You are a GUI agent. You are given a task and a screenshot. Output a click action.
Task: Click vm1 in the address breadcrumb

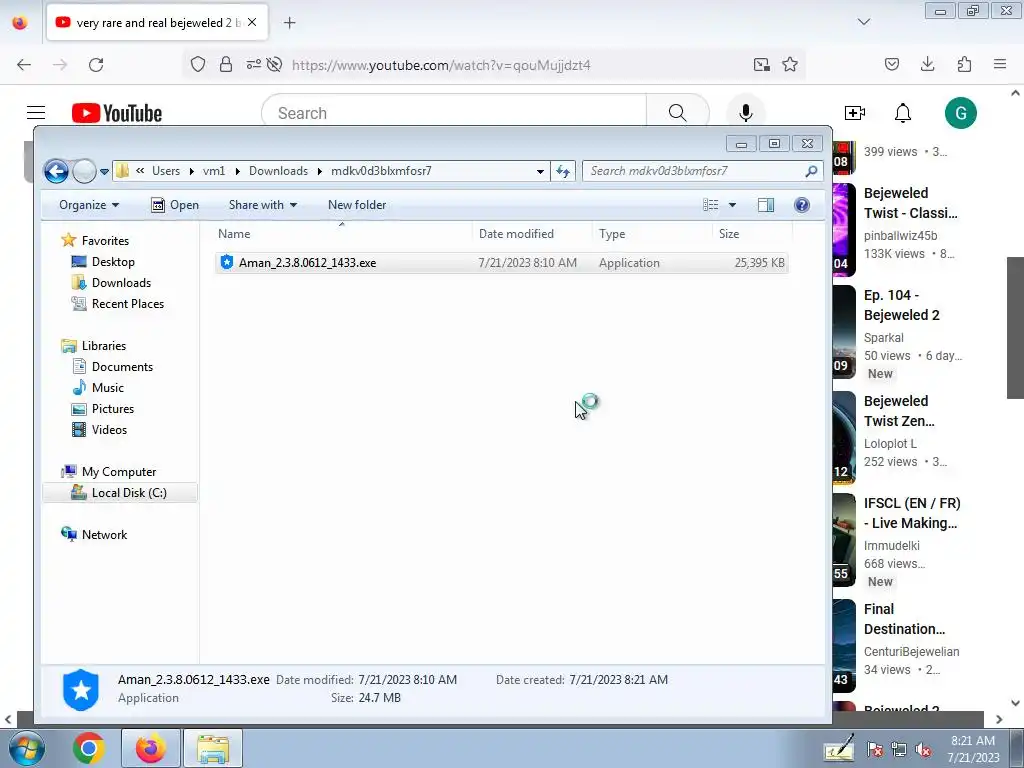pyautogui.click(x=214, y=171)
